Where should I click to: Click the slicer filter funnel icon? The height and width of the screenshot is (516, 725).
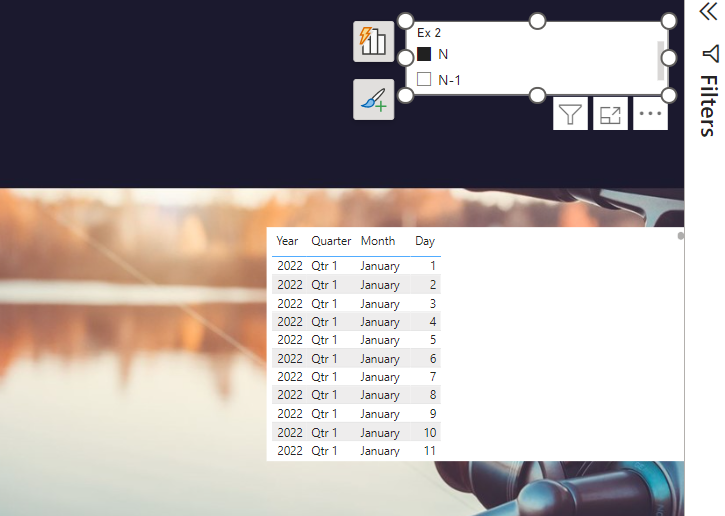click(x=570, y=114)
